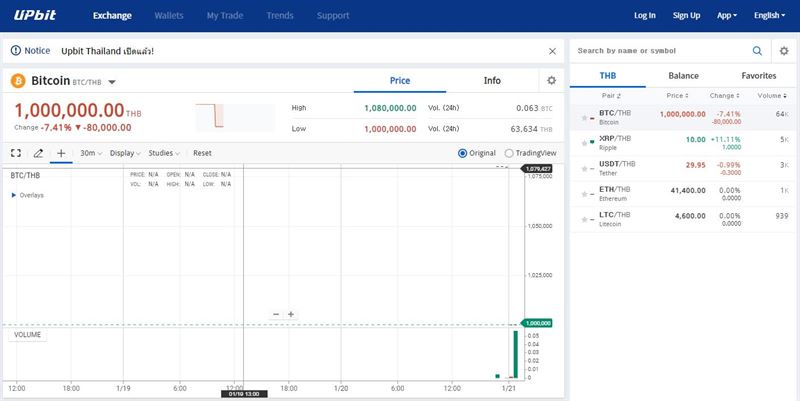
Task: Select the THB market tab
Action: coord(608,76)
